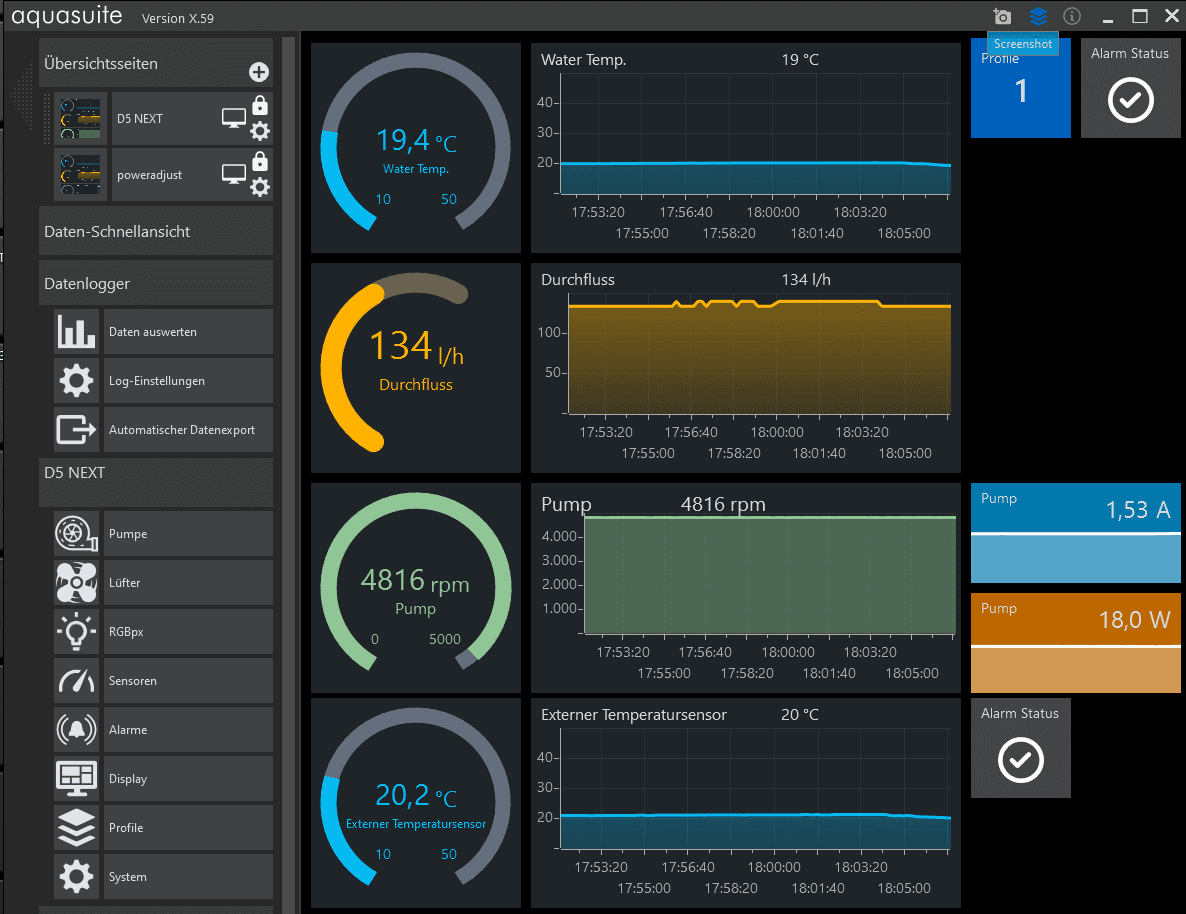Open the Sensoren page

pyautogui.click(x=188, y=681)
